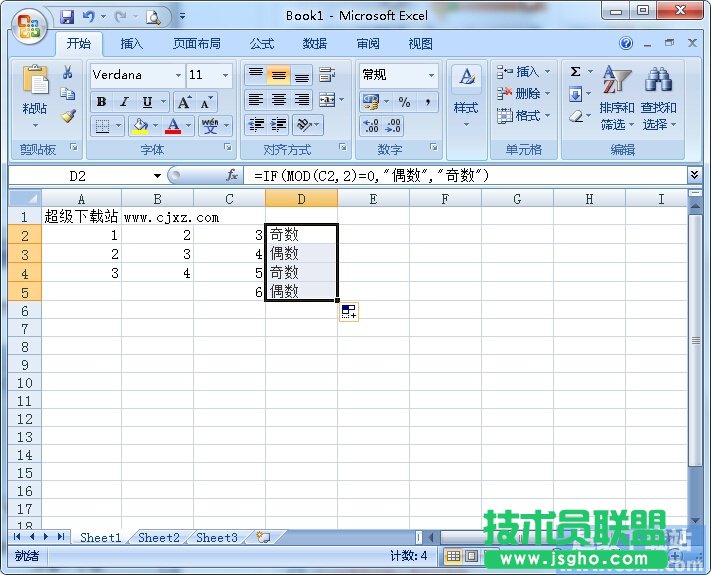Save workbook via quick access toolbar
This screenshot has height=575, width=711.
point(67,17)
